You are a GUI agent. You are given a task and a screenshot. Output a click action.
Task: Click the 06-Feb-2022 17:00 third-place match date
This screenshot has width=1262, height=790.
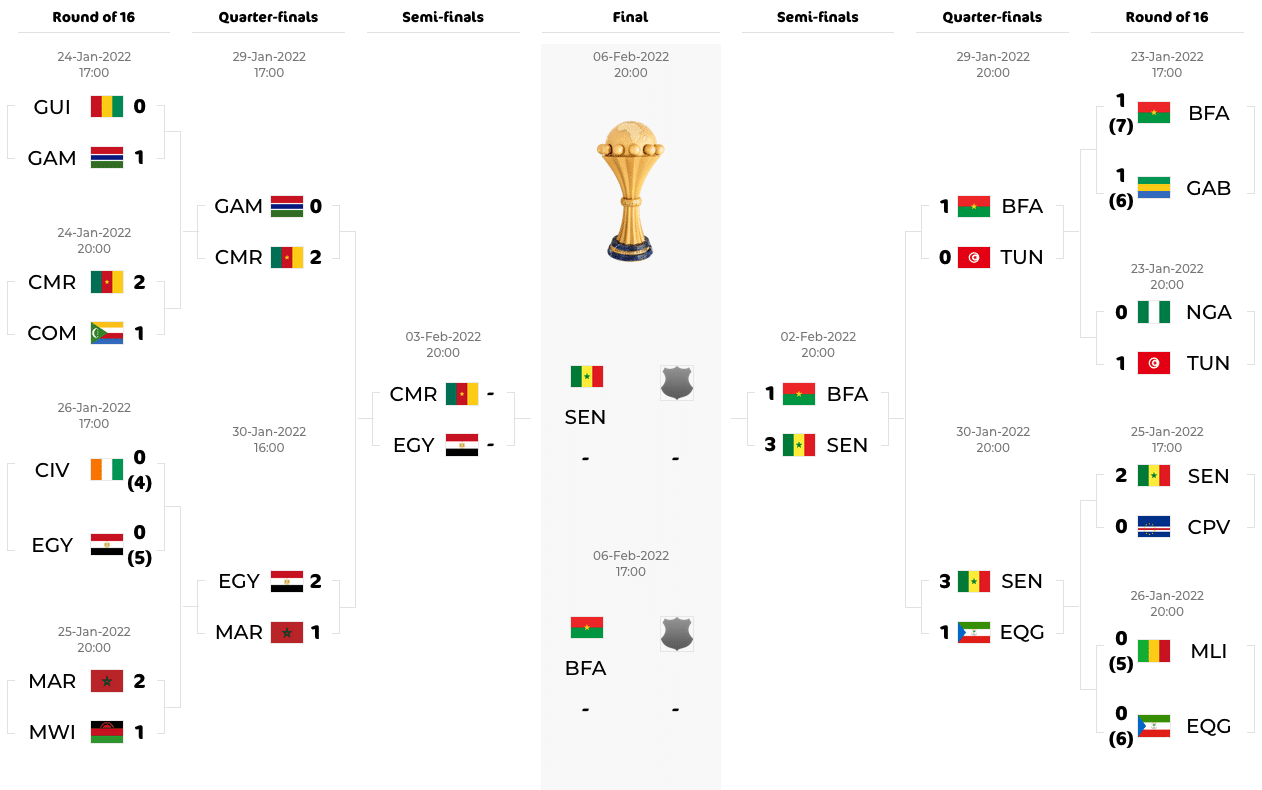(630, 564)
